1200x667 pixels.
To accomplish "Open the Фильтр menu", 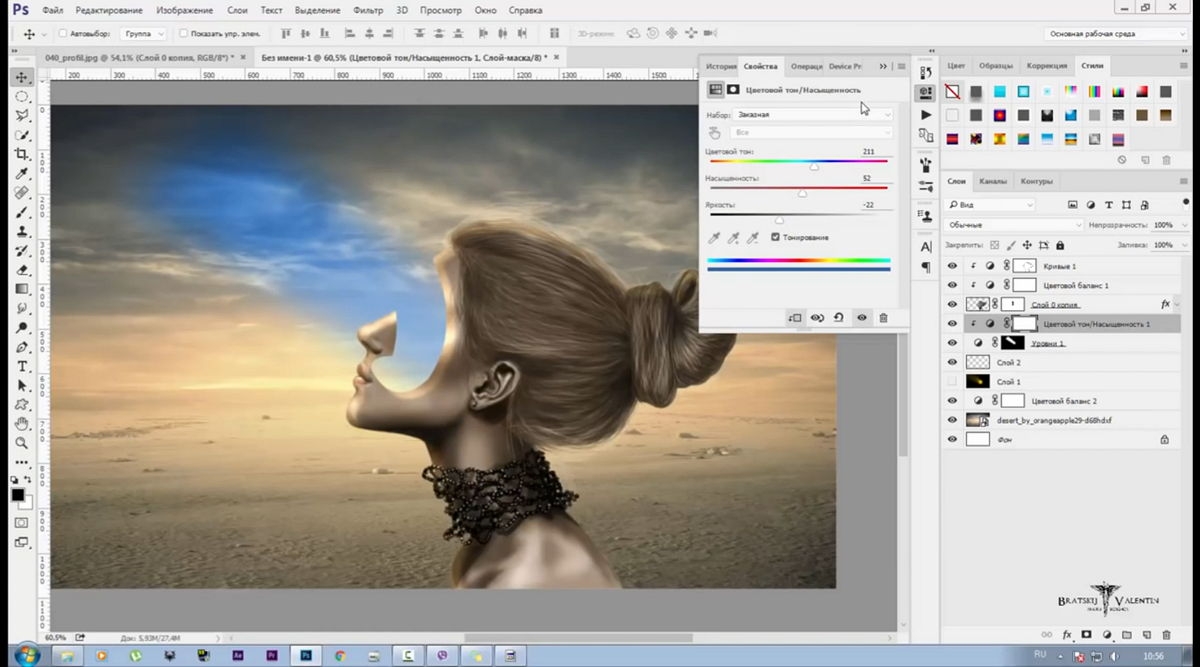I will click(367, 10).
